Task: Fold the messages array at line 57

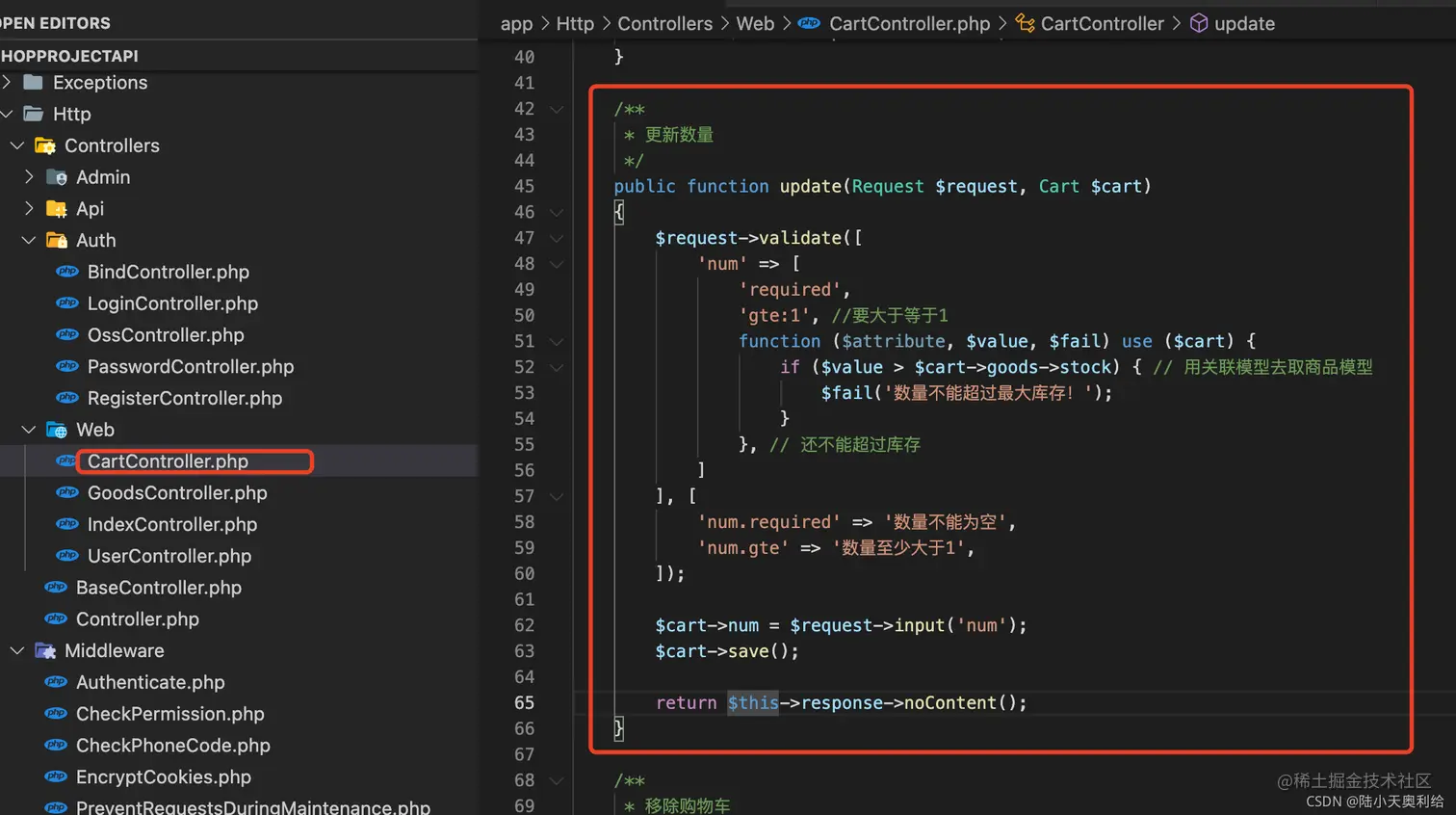Action: (x=557, y=496)
